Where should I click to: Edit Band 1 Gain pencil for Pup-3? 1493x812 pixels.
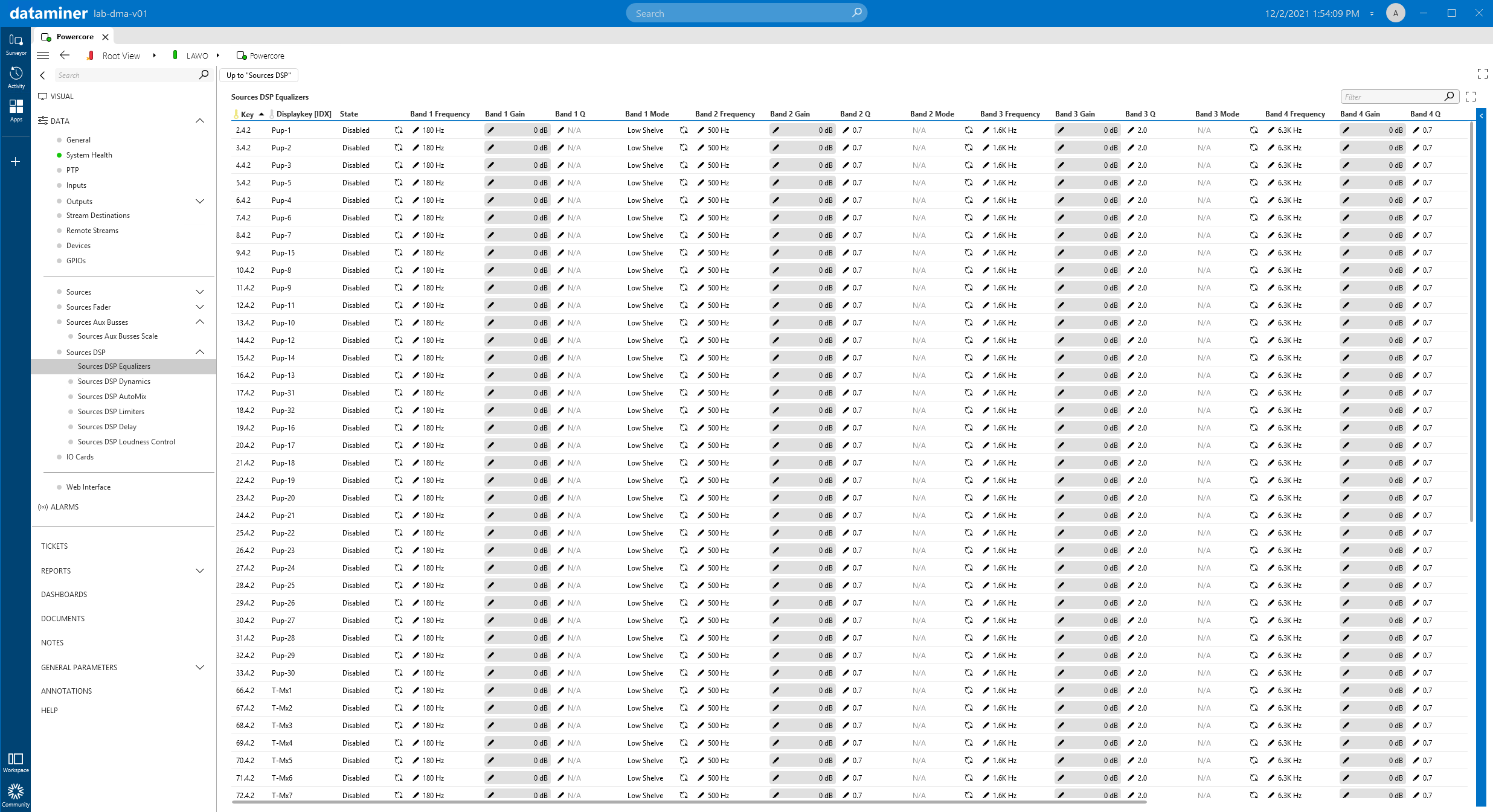(490, 165)
